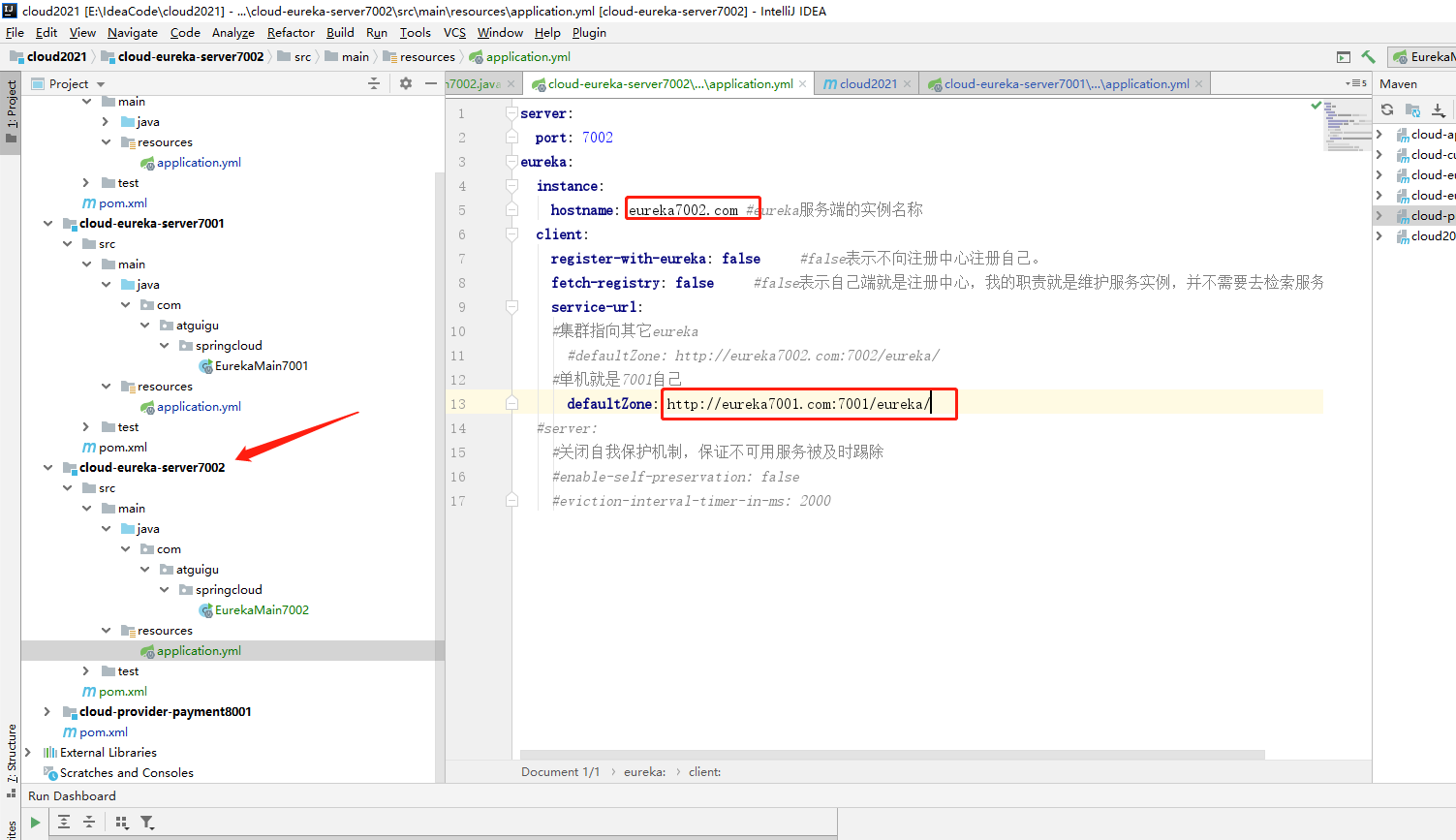
Task: Click Expand All in Run Dashboard toolbar
Action: (x=64, y=823)
